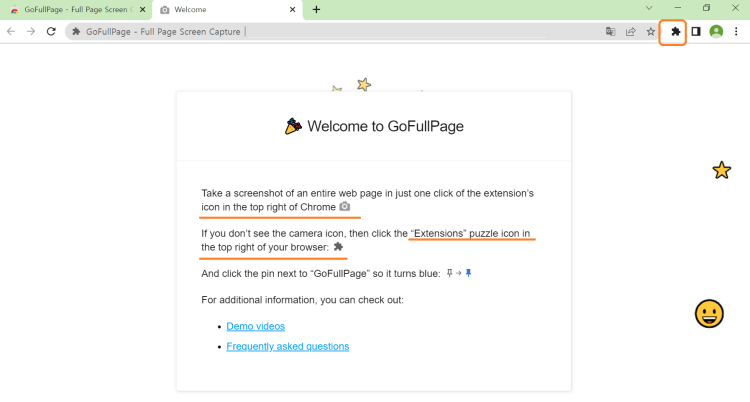Click the browser forward arrow
The width and height of the screenshot is (750, 402).
coord(31,32)
